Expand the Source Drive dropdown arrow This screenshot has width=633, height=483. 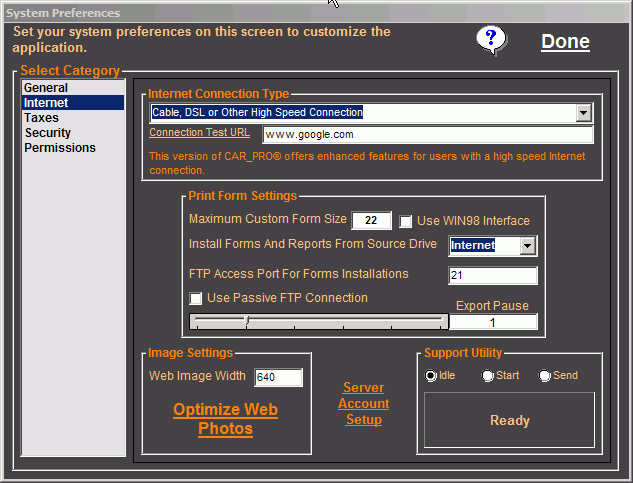tap(528, 246)
